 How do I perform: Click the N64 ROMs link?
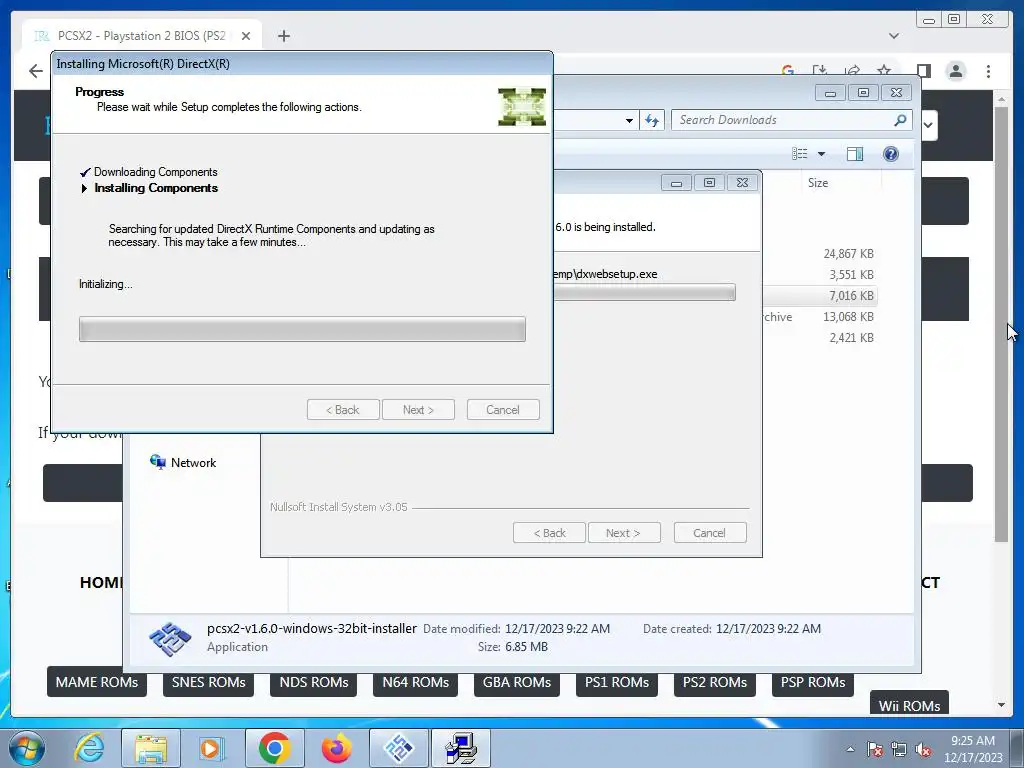[415, 682]
